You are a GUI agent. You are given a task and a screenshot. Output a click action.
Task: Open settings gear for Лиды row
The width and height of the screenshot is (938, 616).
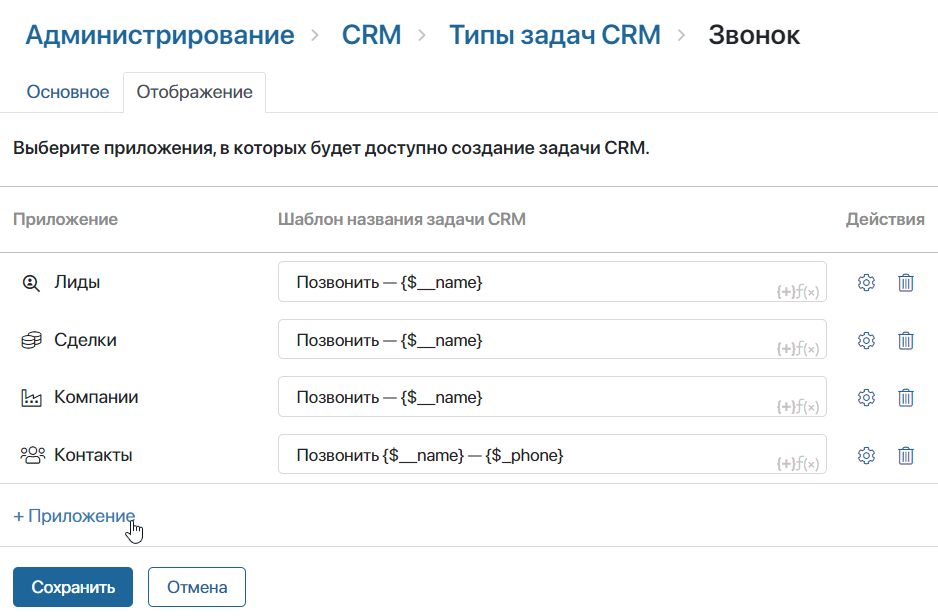(x=866, y=282)
